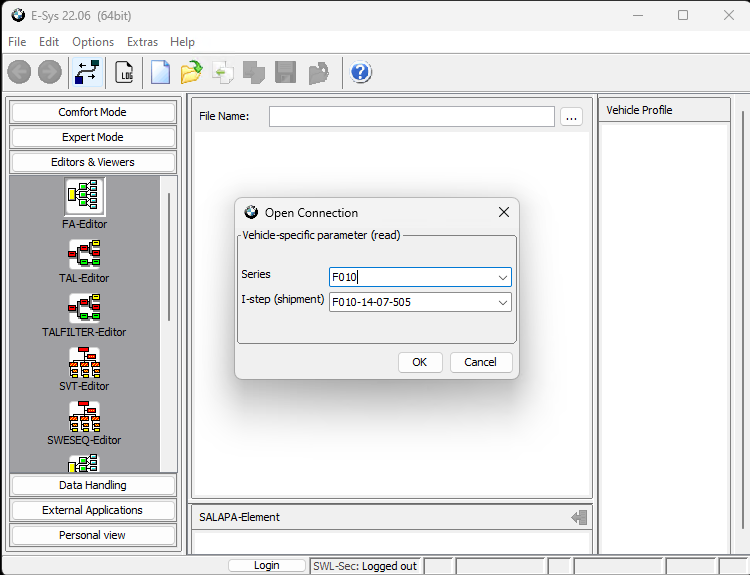This screenshot has height=575, width=750.
Task: Open the FA-Editor icon
Action: tap(85, 197)
